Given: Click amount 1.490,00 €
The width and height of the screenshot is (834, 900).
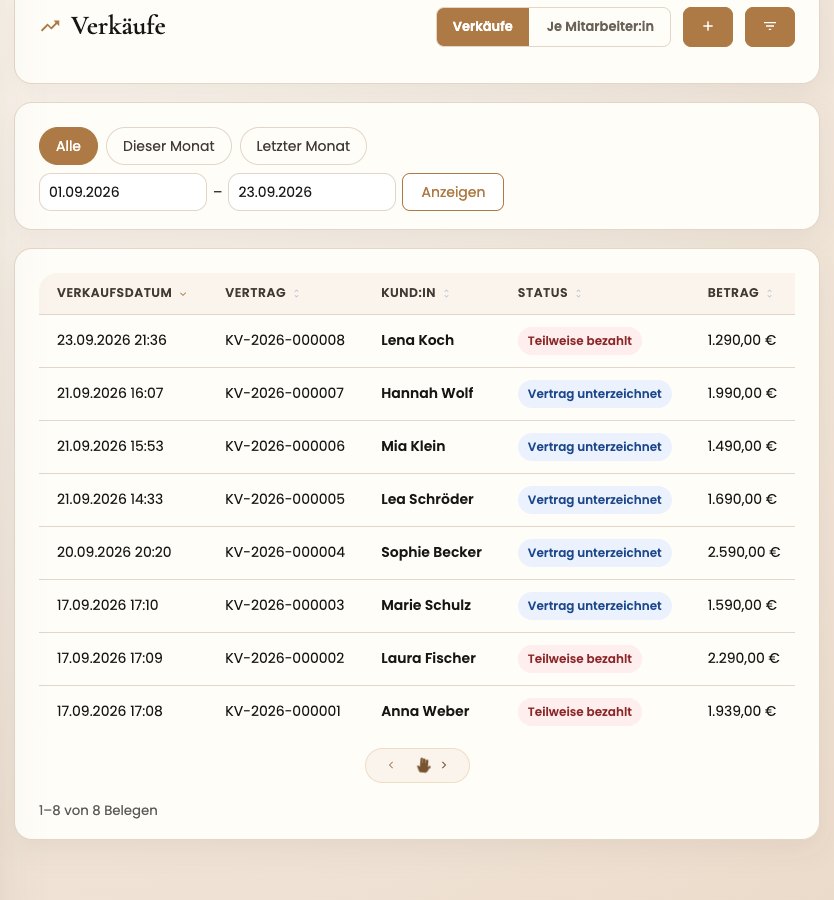Looking at the screenshot, I should point(742,446).
